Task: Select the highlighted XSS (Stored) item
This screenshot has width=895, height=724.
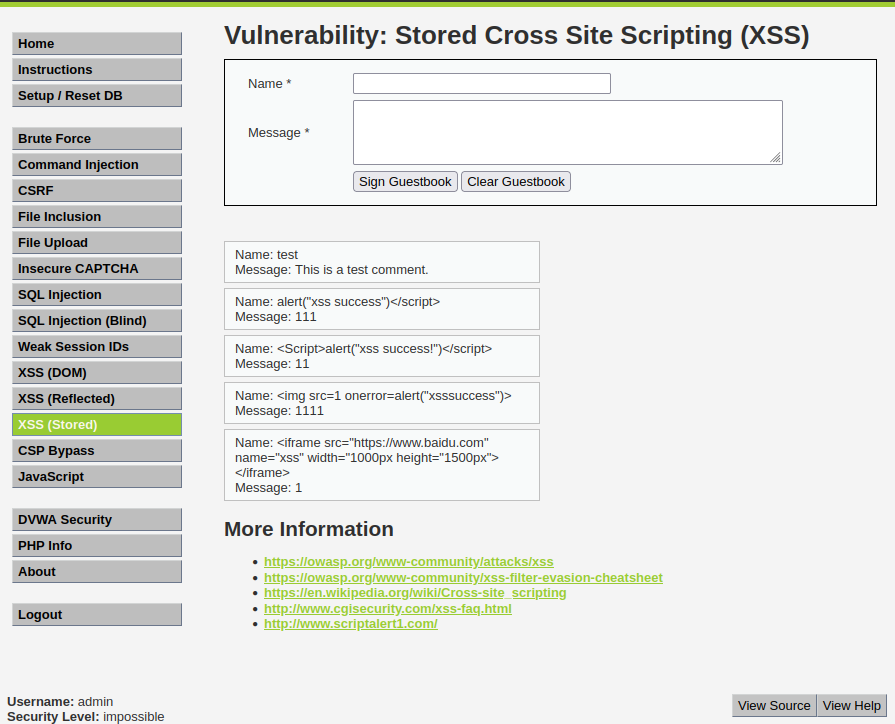Action: coord(97,425)
